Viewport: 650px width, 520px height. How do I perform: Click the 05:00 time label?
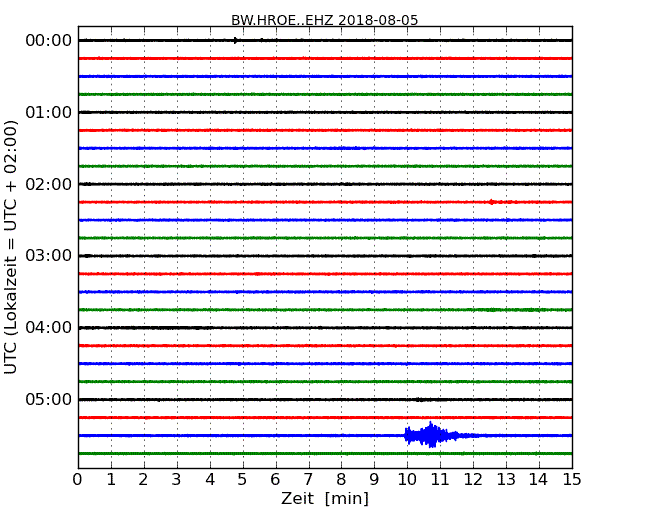(x=49, y=399)
